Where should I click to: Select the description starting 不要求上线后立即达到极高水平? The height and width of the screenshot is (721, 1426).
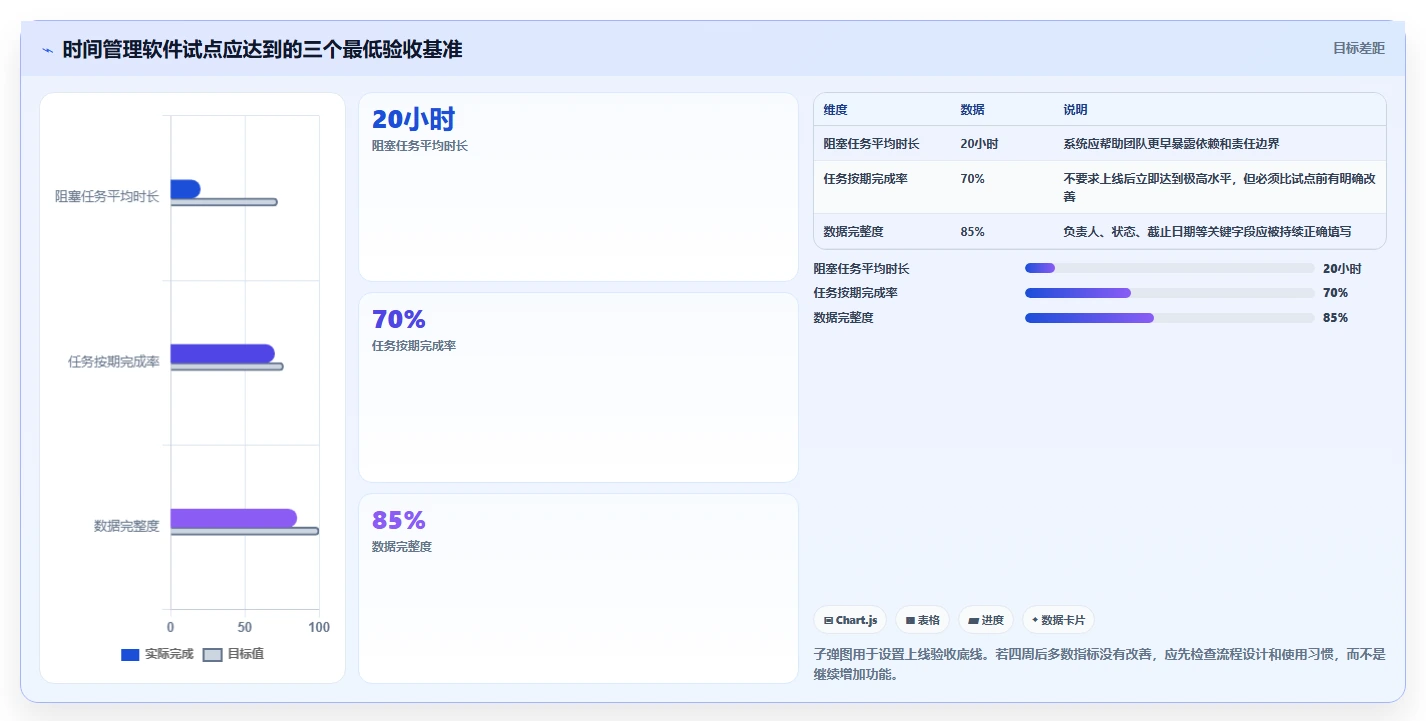(1219, 188)
